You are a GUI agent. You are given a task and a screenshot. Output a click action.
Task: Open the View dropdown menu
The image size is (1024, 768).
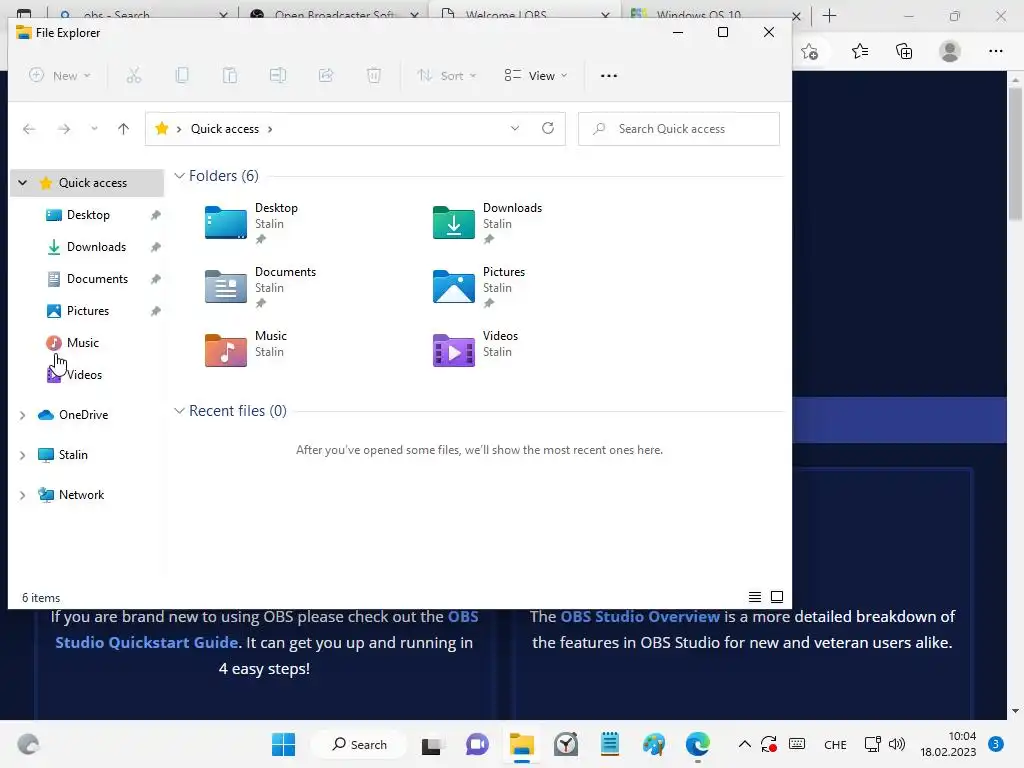click(x=536, y=76)
